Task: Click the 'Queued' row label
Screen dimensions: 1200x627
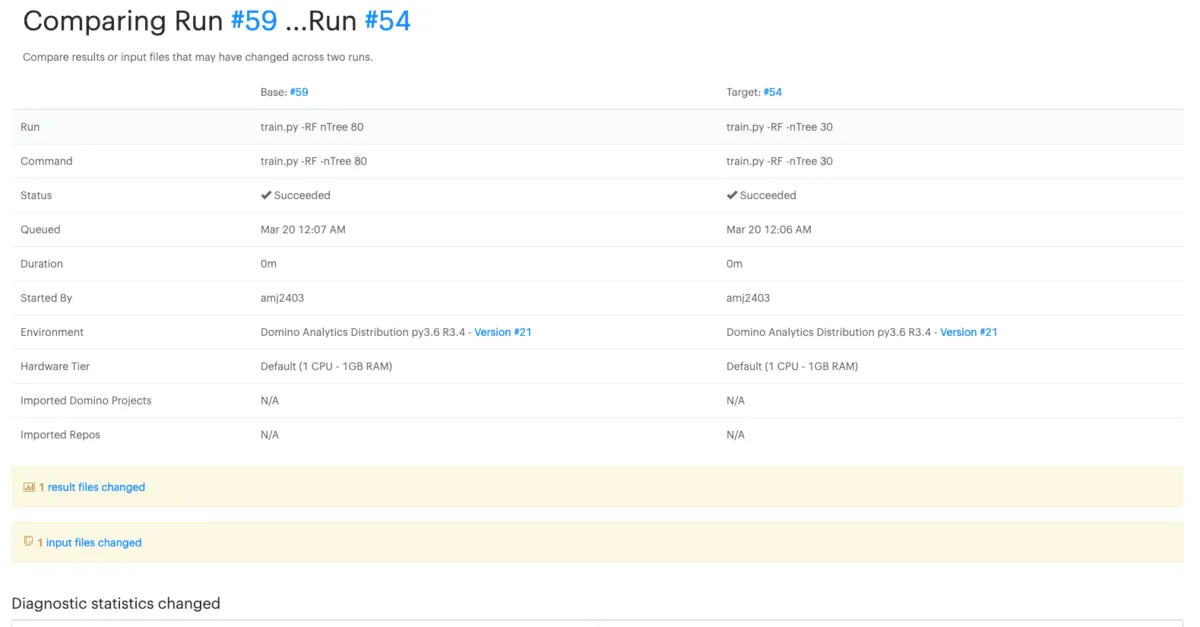Action: [x=40, y=230]
